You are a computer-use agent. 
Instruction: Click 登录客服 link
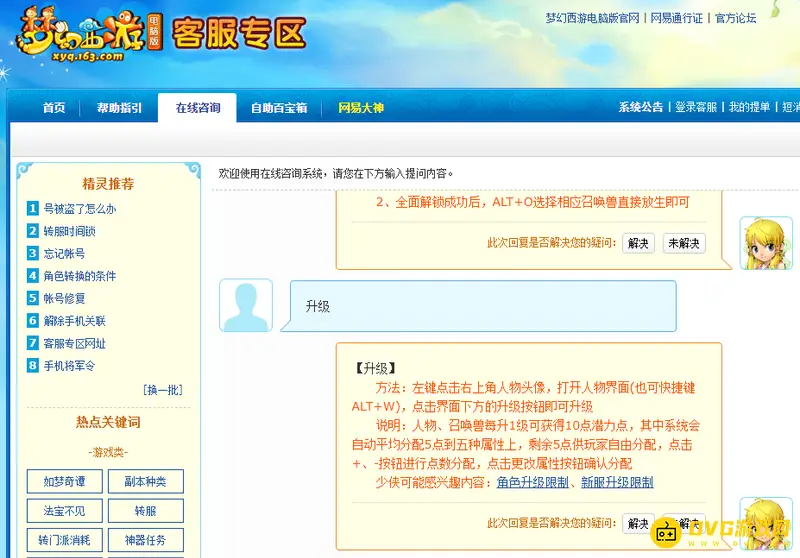point(695,107)
